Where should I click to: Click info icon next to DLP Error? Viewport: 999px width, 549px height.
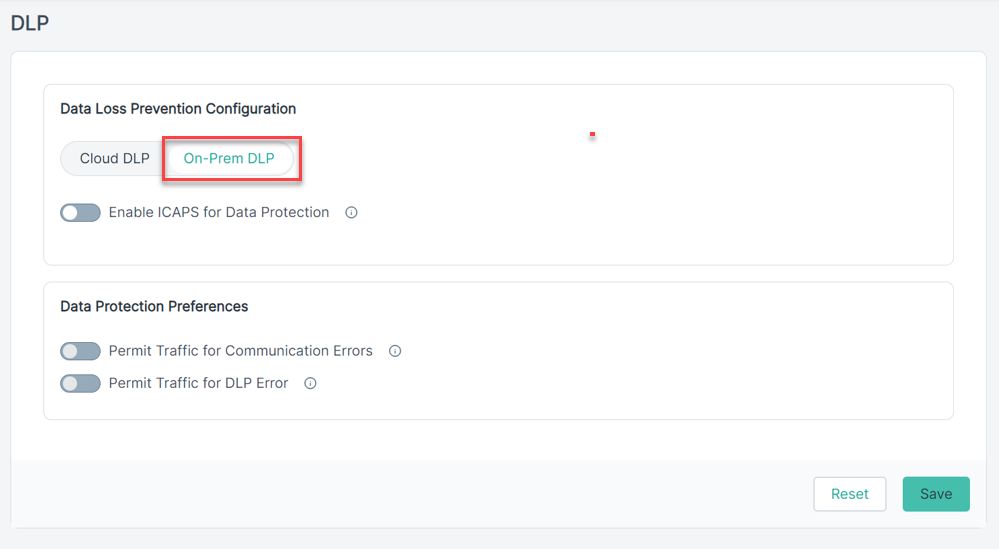(x=310, y=383)
